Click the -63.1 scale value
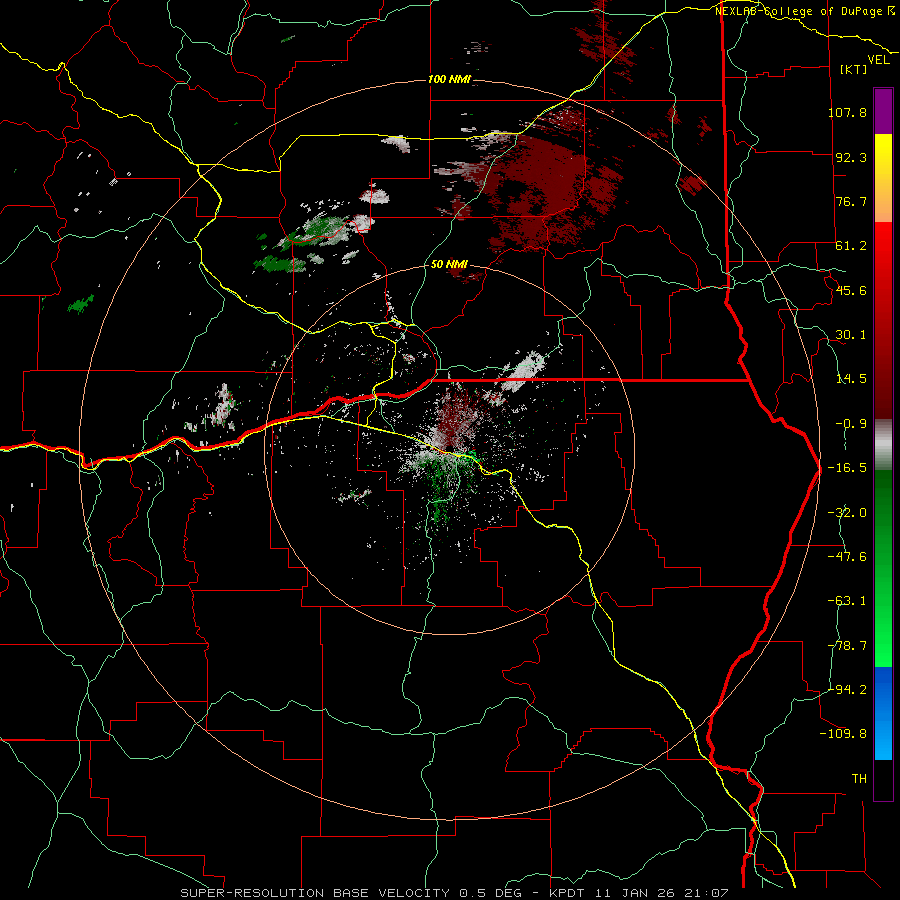The width and height of the screenshot is (900, 900). pos(847,601)
